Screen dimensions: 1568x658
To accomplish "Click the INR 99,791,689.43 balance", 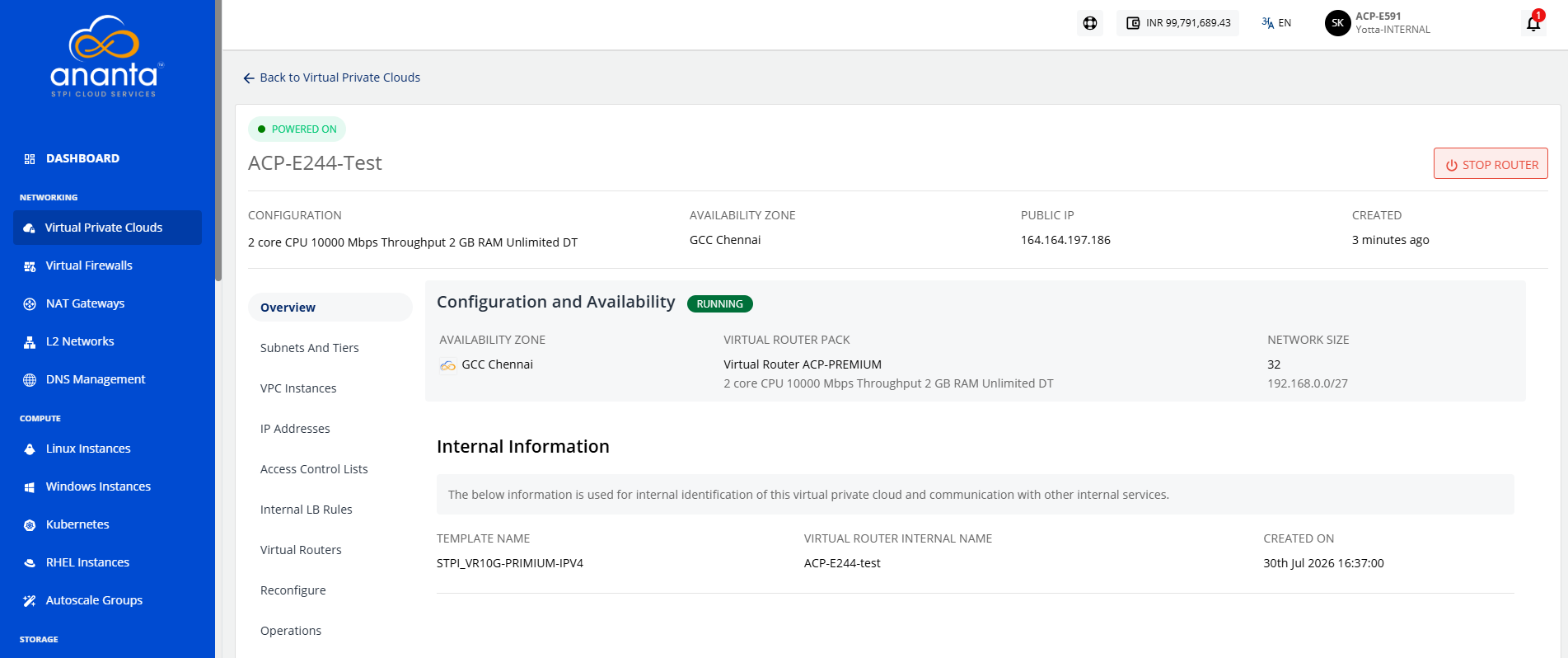I will point(1188,23).
